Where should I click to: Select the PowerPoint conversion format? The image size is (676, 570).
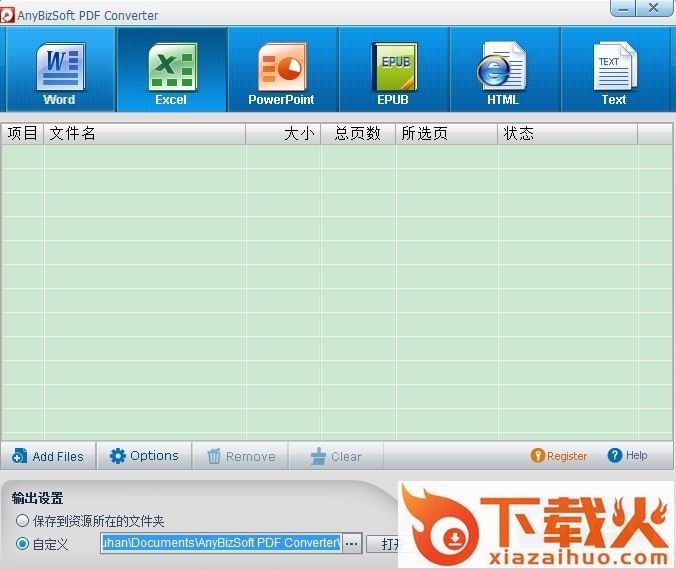click(x=283, y=70)
